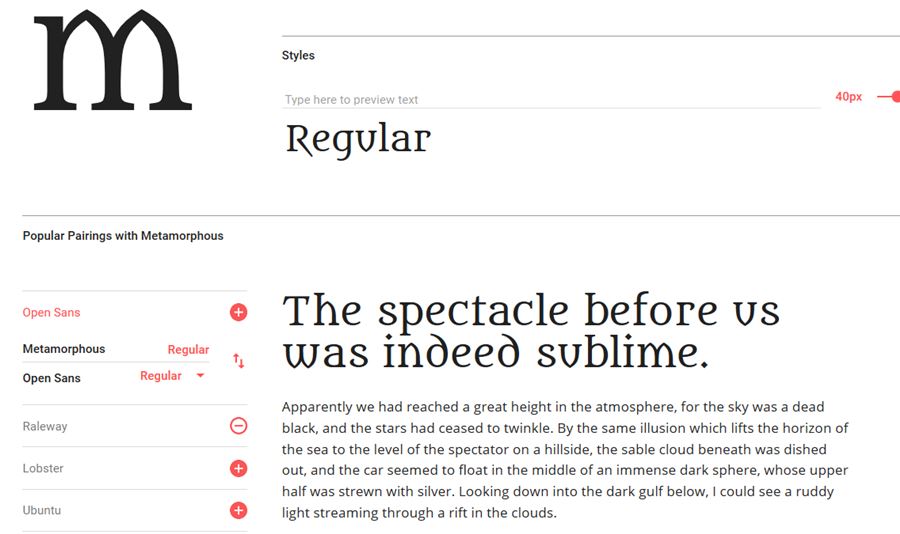The width and height of the screenshot is (900, 534).
Task: Click the Regular style next to Metamorphous
Action: click(x=188, y=350)
